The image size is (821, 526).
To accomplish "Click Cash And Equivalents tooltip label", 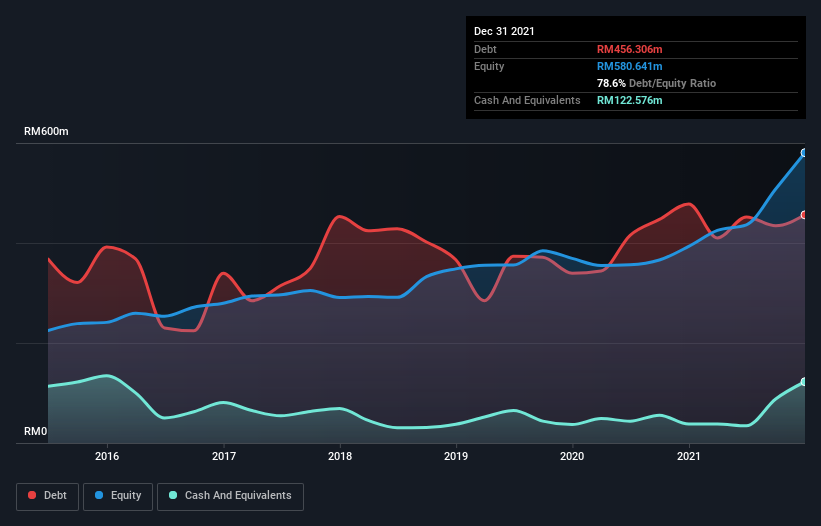I will click(x=527, y=100).
